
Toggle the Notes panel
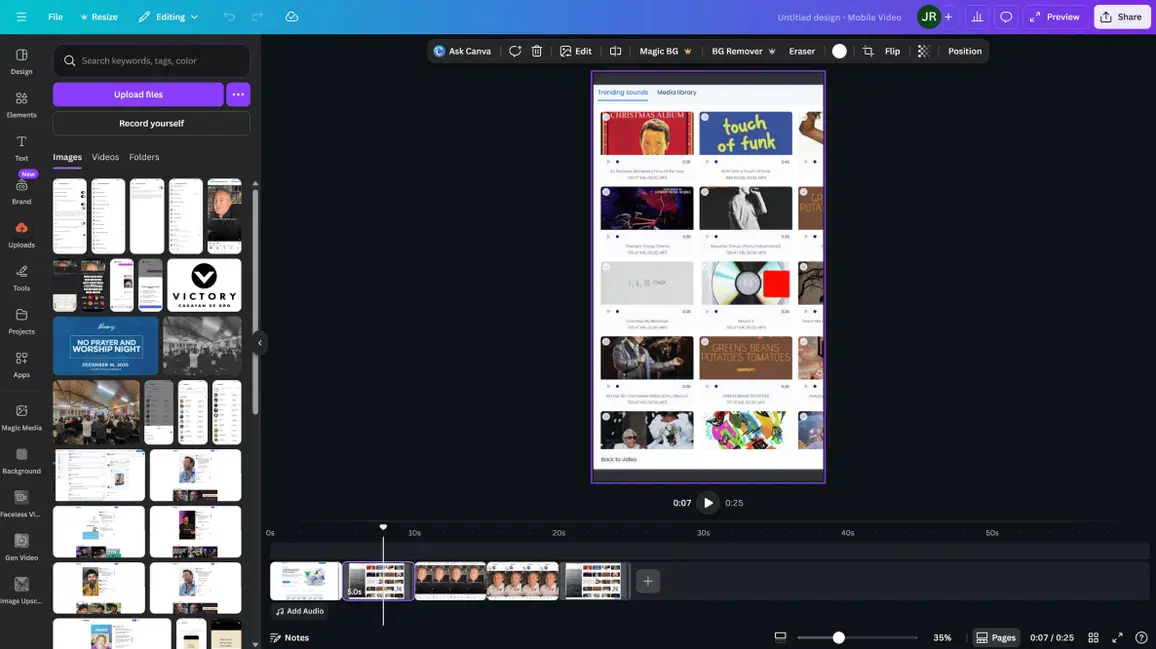click(289, 638)
